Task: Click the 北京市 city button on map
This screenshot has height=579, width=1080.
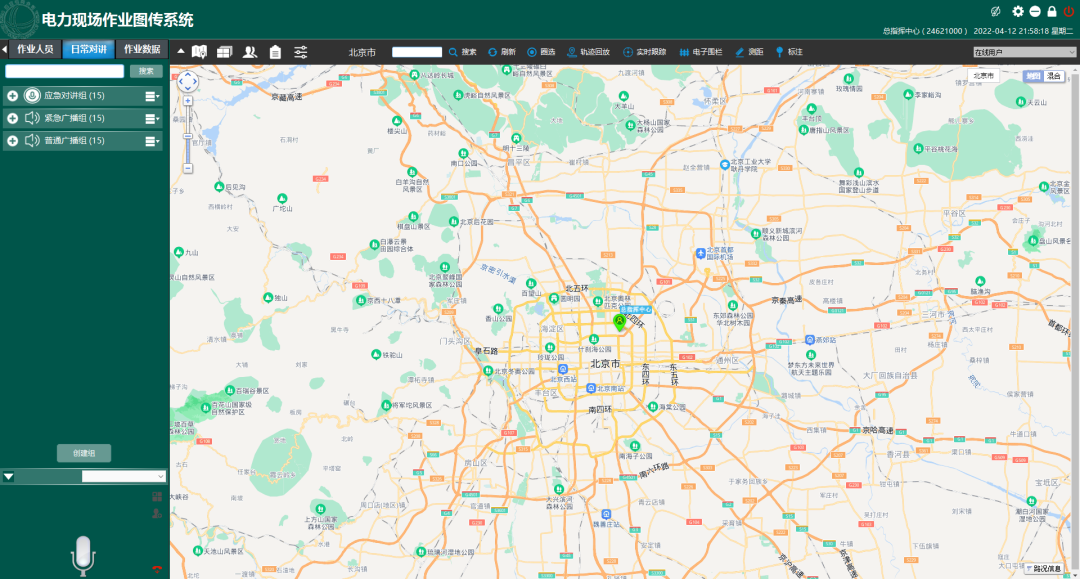Action: click(983, 76)
